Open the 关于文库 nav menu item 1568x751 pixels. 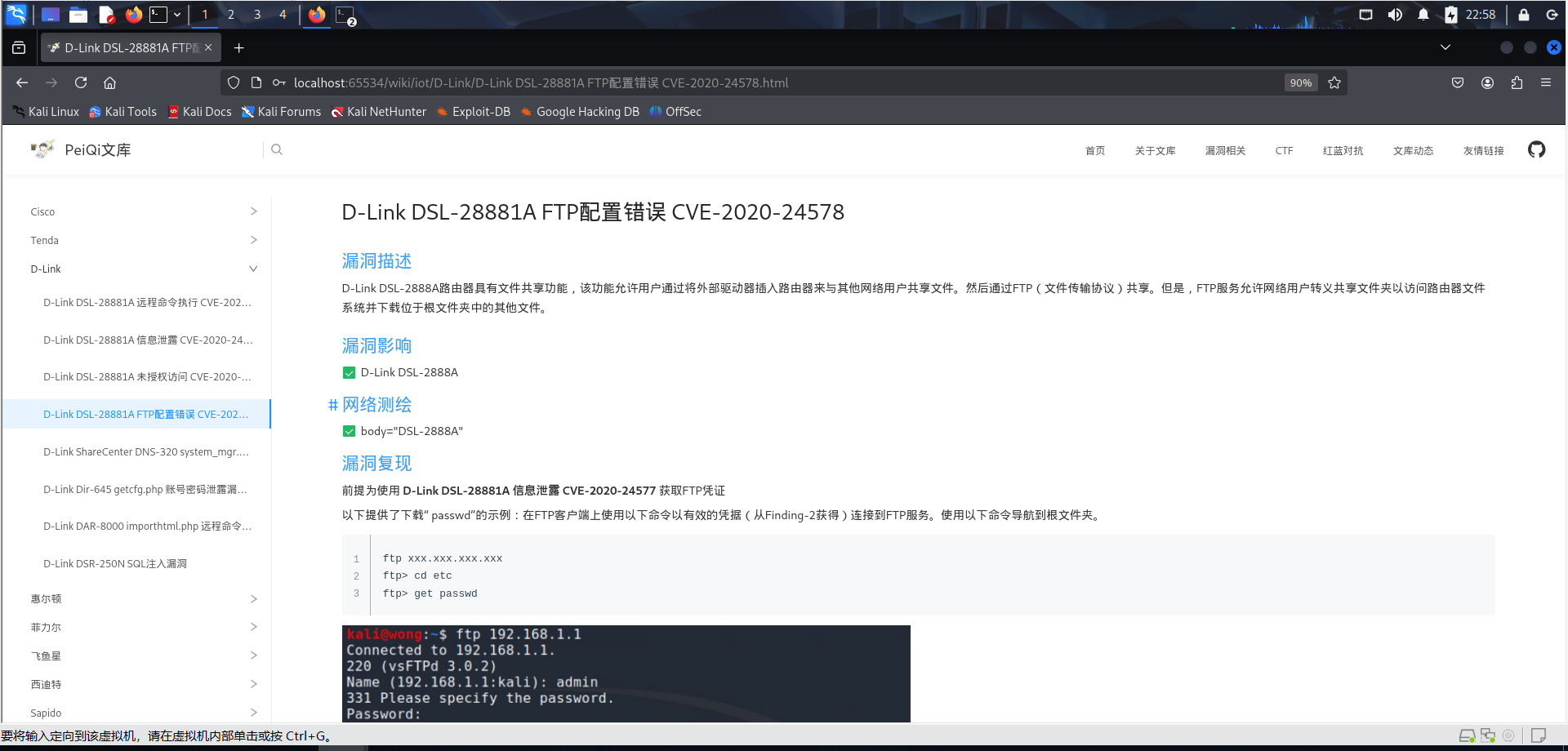click(x=1155, y=150)
